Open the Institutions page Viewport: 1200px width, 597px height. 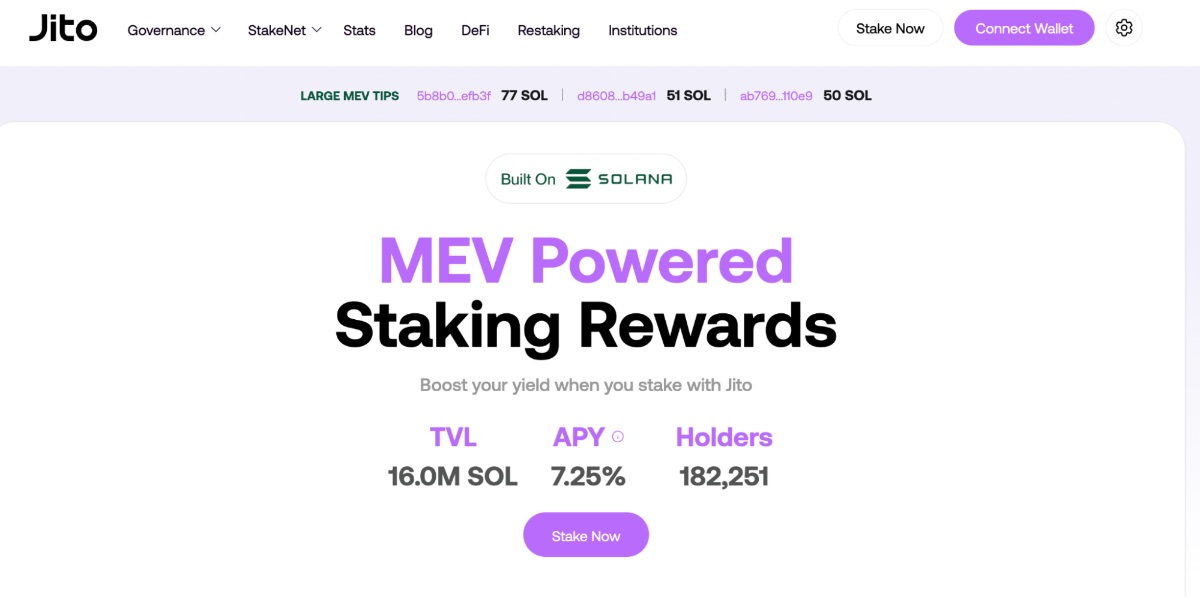coord(642,30)
